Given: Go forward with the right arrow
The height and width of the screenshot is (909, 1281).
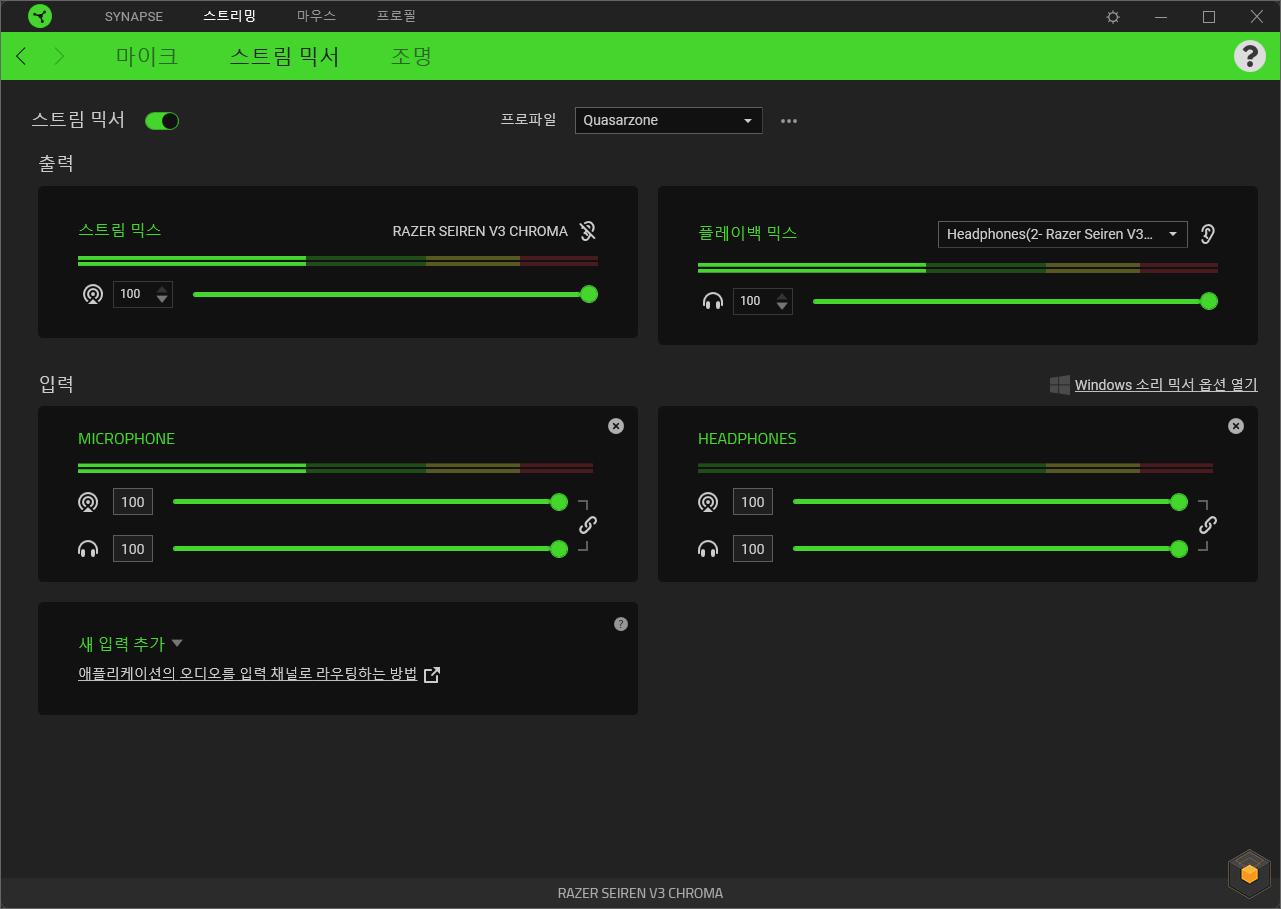Looking at the screenshot, I should point(59,56).
